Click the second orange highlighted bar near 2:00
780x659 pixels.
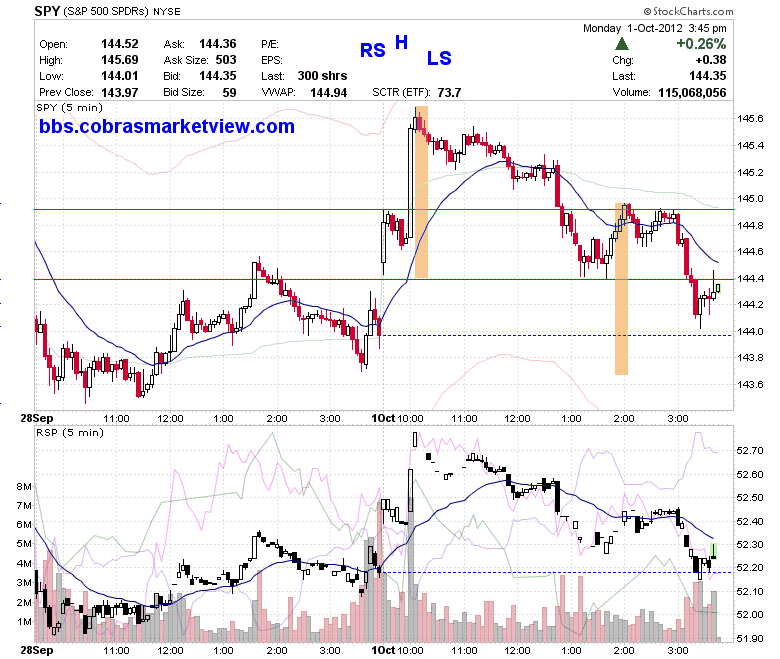[x=621, y=288]
